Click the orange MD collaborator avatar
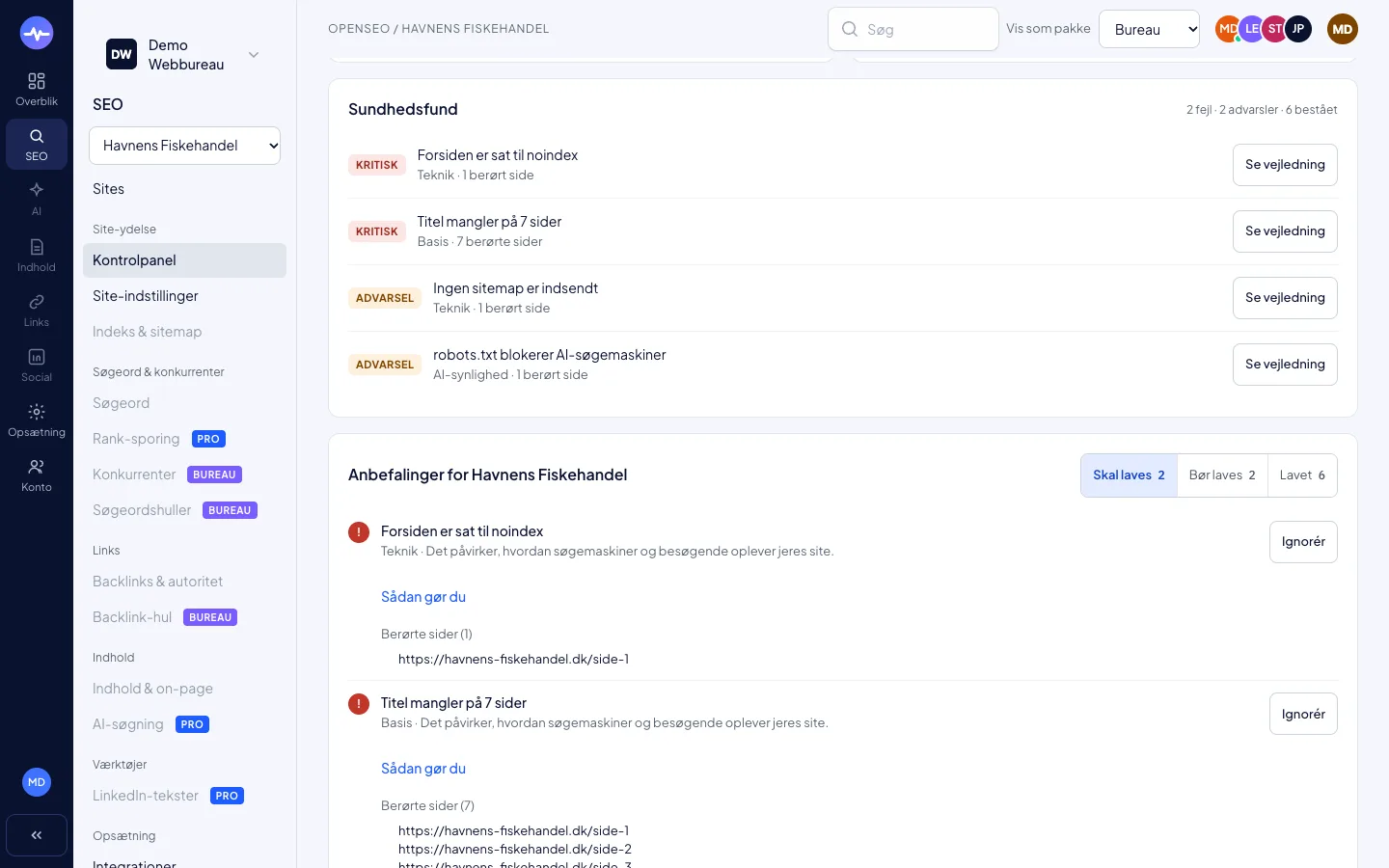The height and width of the screenshot is (868, 1389). pyautogui.click(x=1228, y=29)
